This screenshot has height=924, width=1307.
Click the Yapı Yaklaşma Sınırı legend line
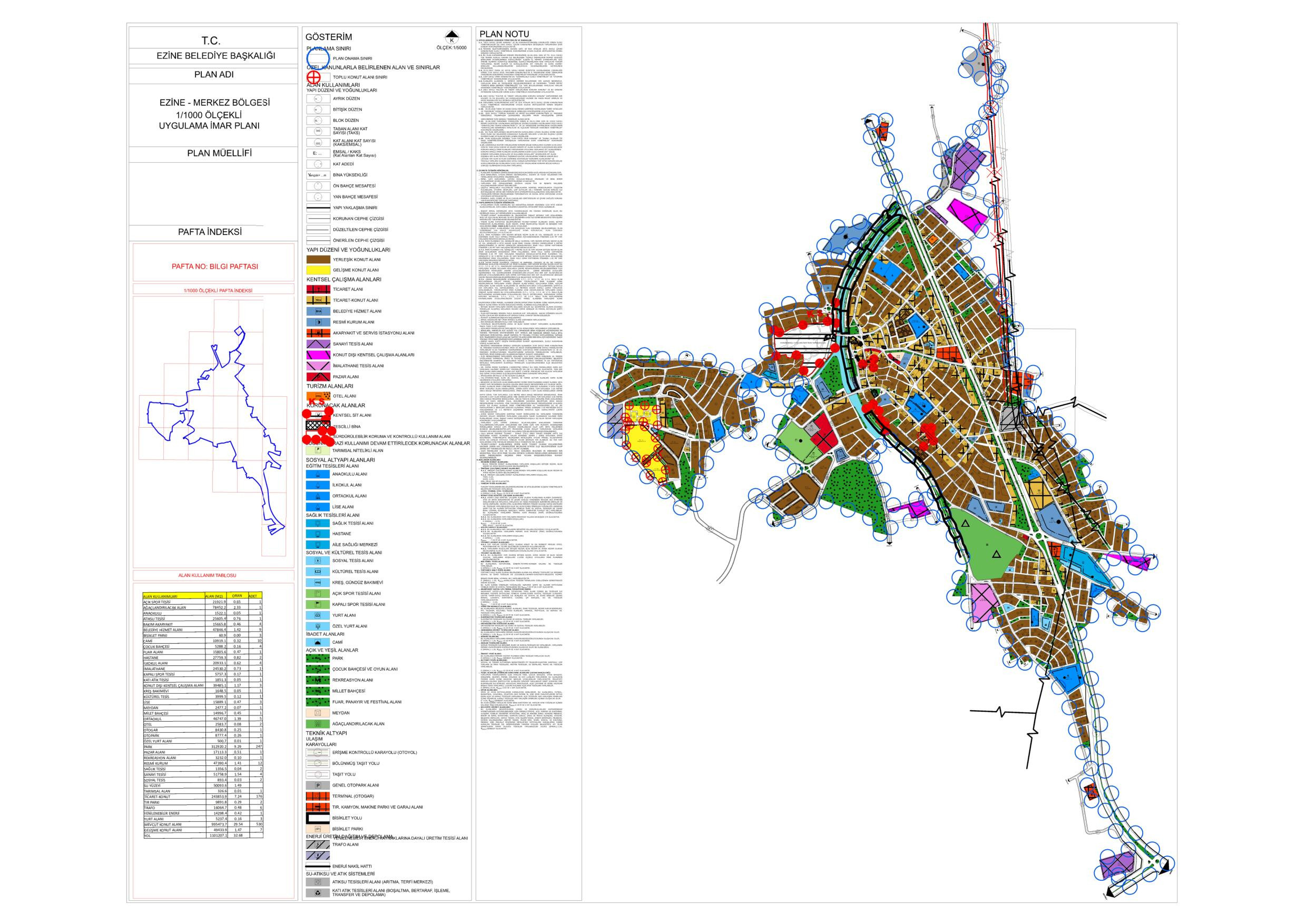tap(318, 208)
